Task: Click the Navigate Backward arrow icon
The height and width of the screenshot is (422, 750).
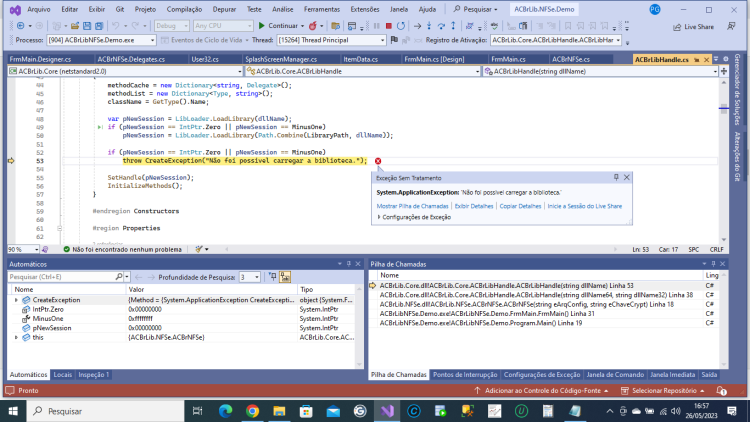Action: pyautogui.click(x=21, y=26)
